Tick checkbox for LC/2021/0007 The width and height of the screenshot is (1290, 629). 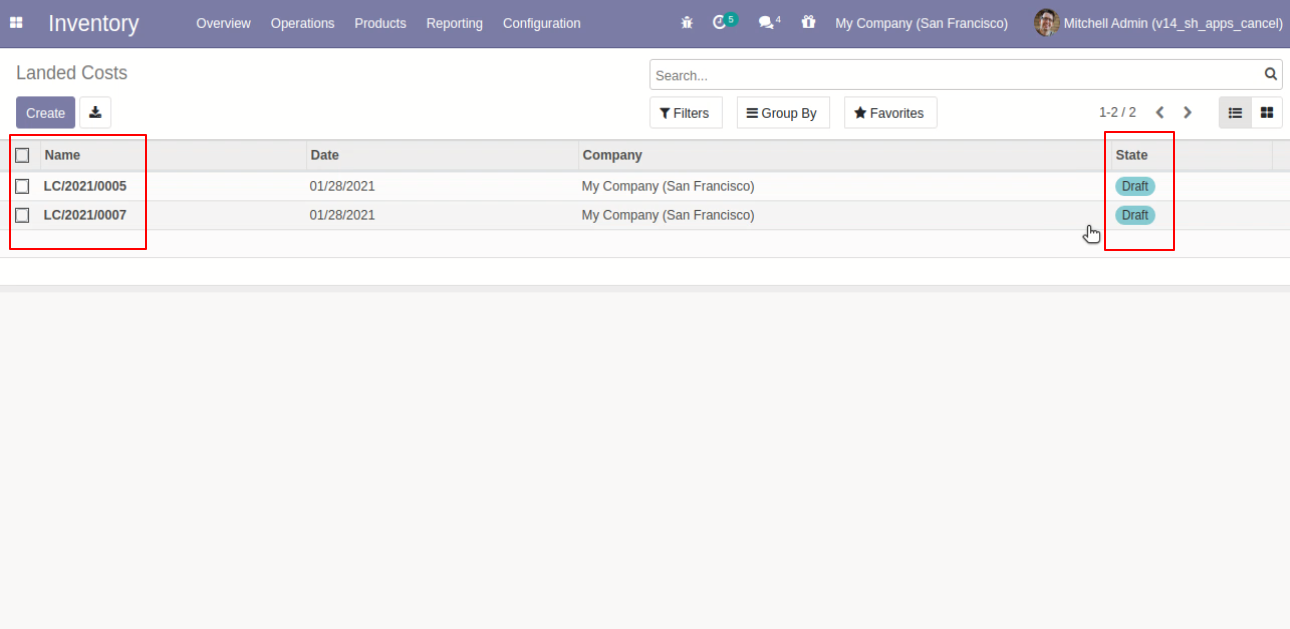(x=22, y=215)
